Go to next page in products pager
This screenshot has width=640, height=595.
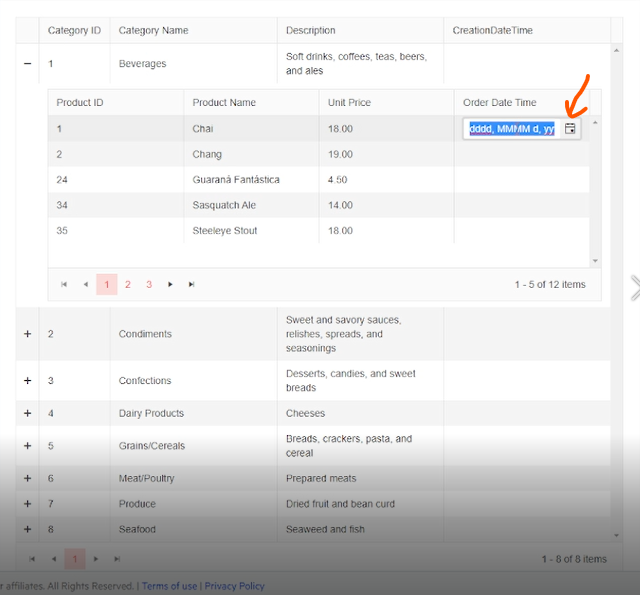[171, 285]
